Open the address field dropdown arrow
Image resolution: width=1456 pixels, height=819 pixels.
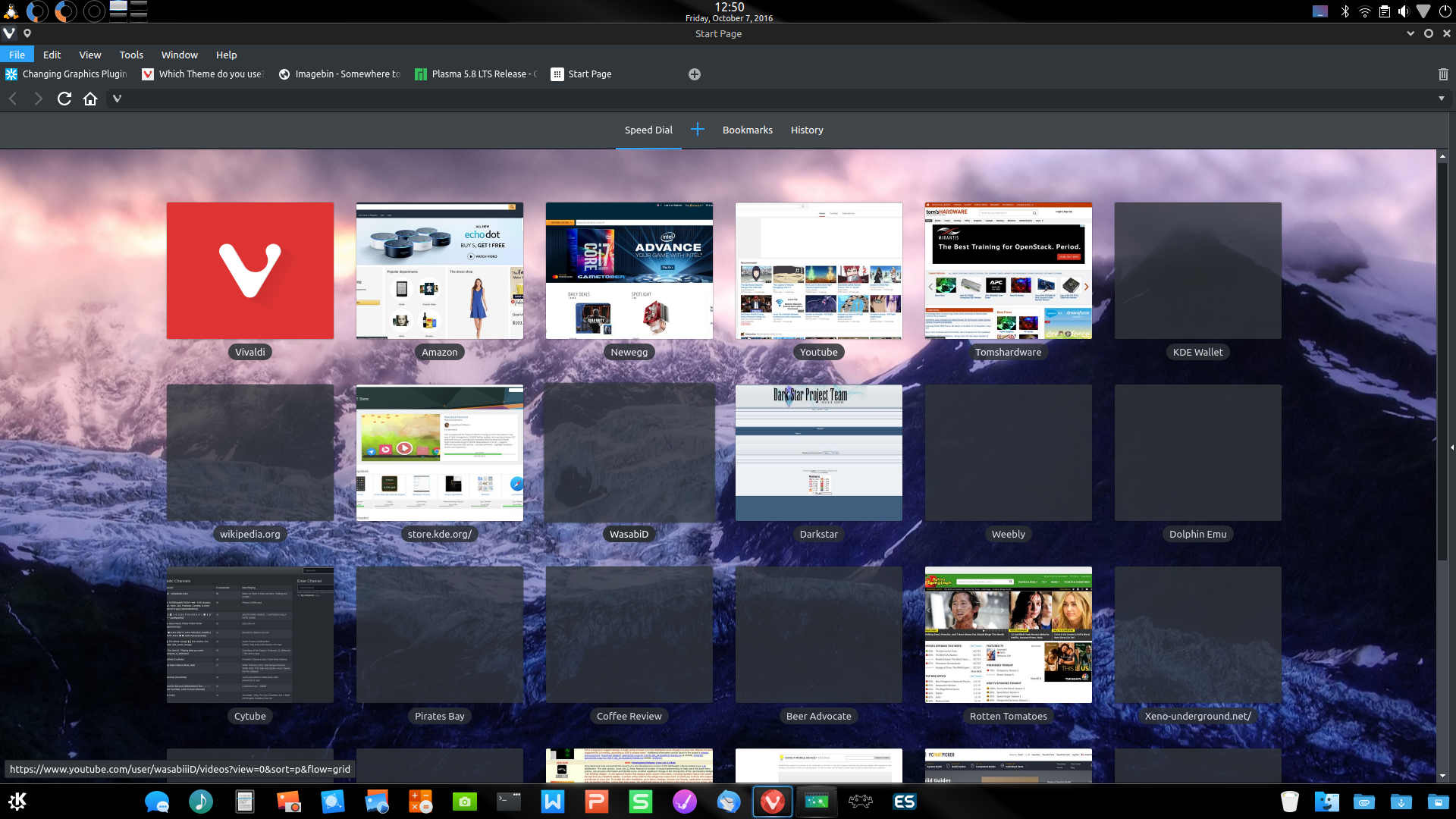tap(1442, 99)
